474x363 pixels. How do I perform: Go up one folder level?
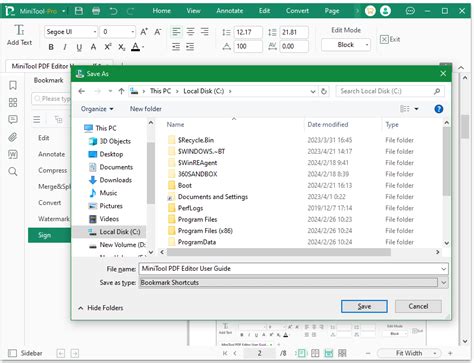pyautogui.click(x=121, y=91)
